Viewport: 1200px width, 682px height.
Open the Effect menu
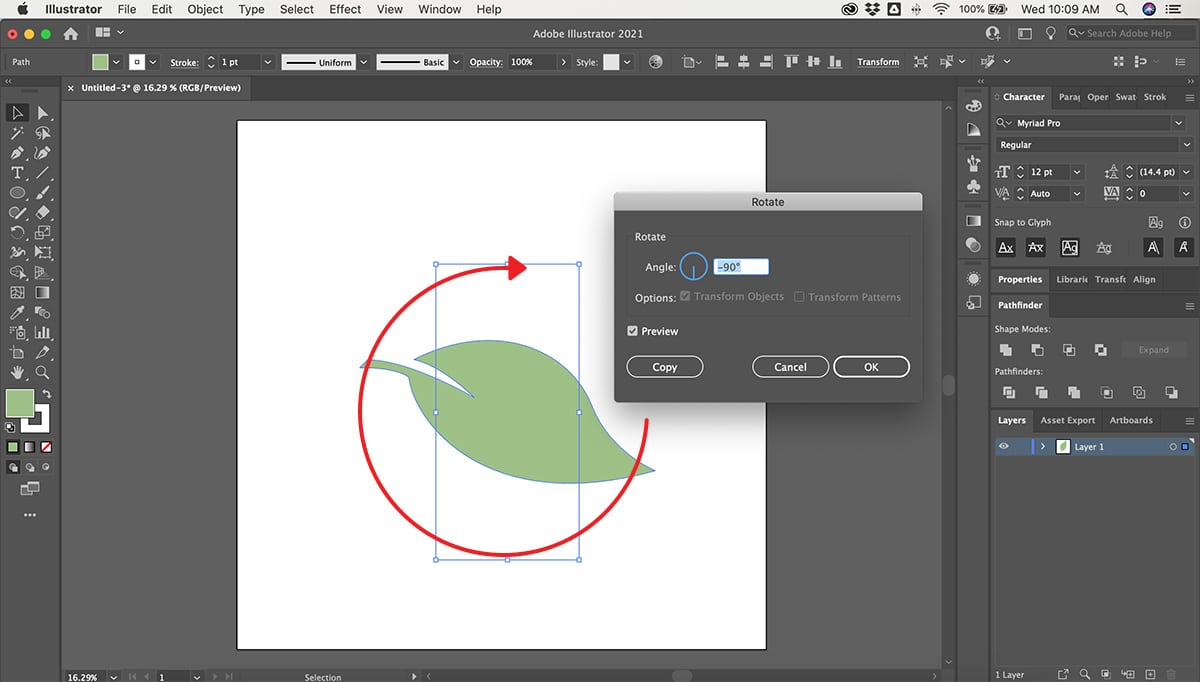(345, 9)
